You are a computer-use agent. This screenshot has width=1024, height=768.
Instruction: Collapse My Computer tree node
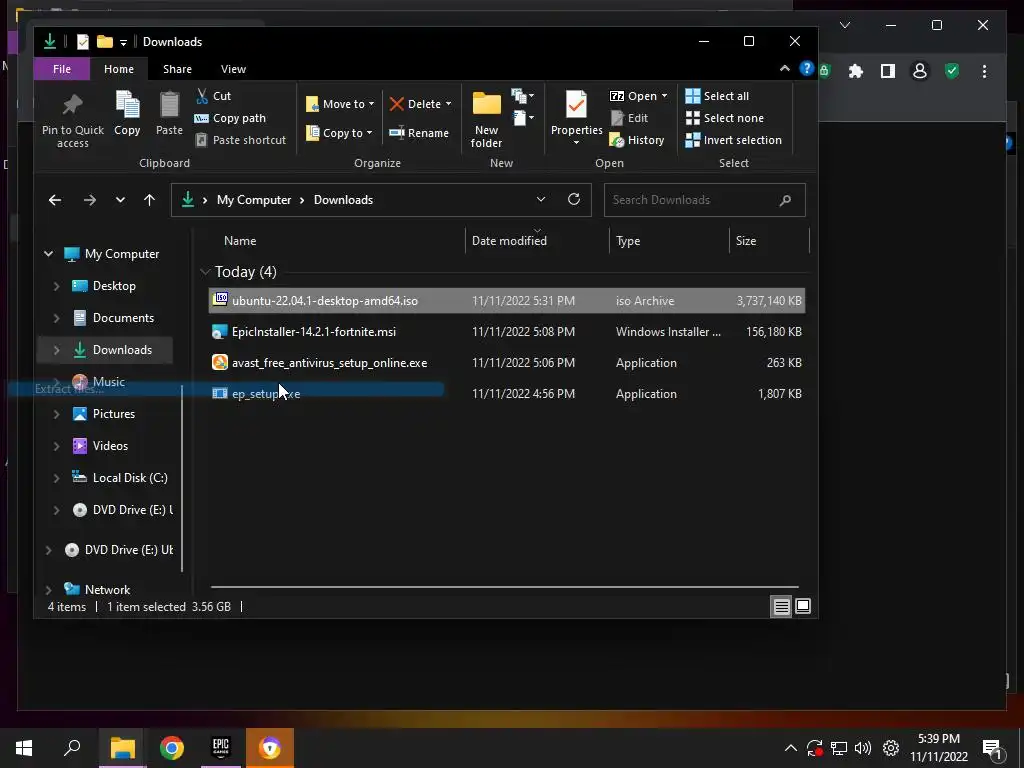[48, 253]
